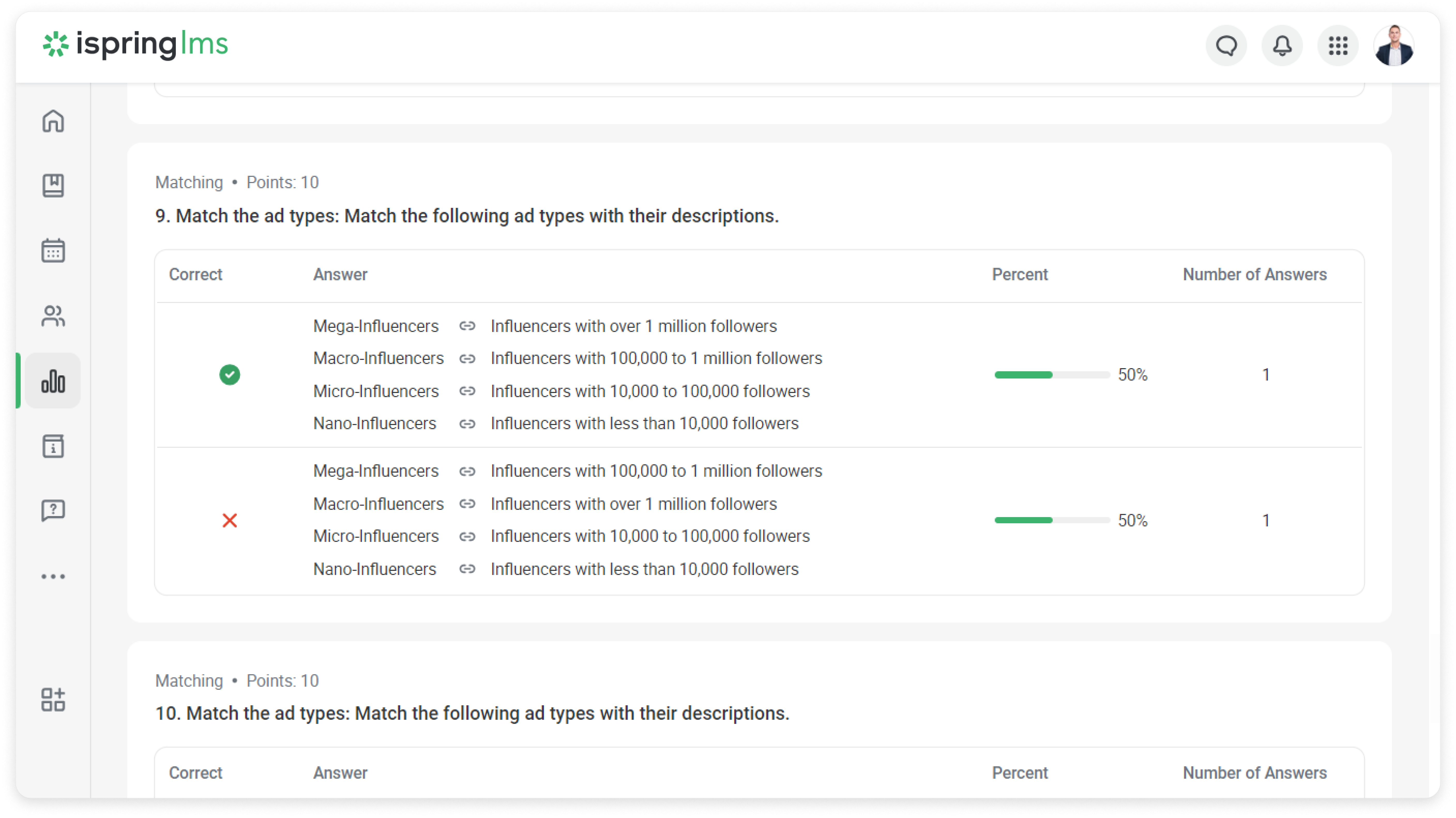Click the red incorrect X indicator

coord(230,520)
